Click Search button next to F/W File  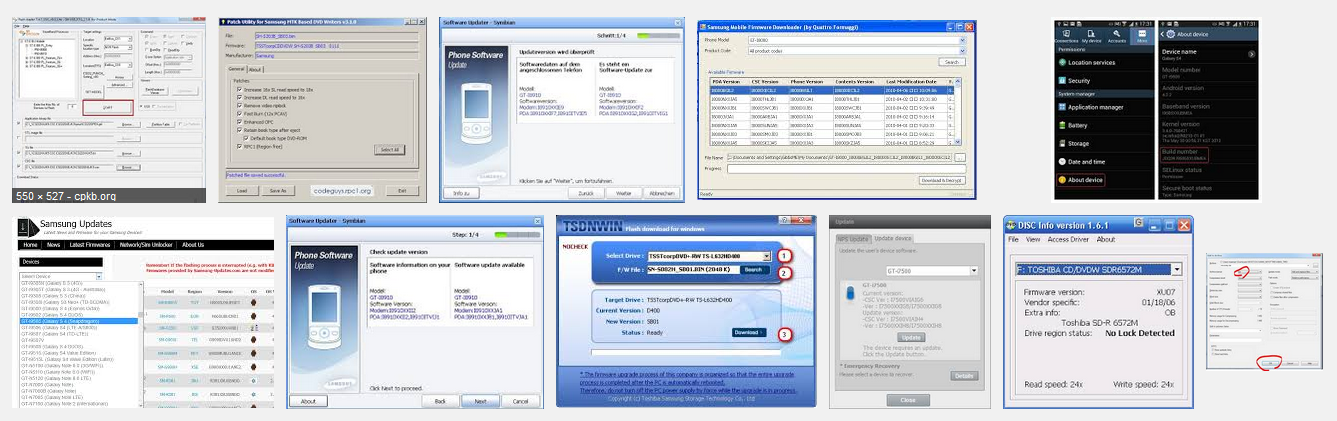pyautogui.click(x=753, y=270)
